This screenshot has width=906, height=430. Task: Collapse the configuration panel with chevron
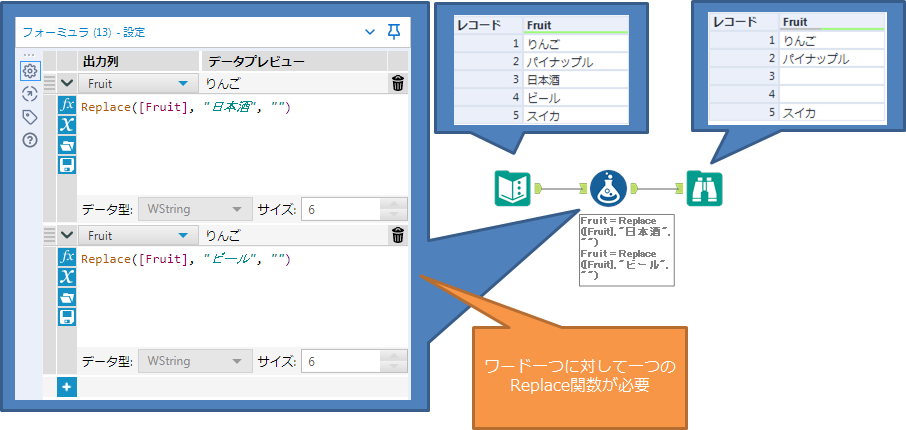pyautogui.click(x=370, y=32)
